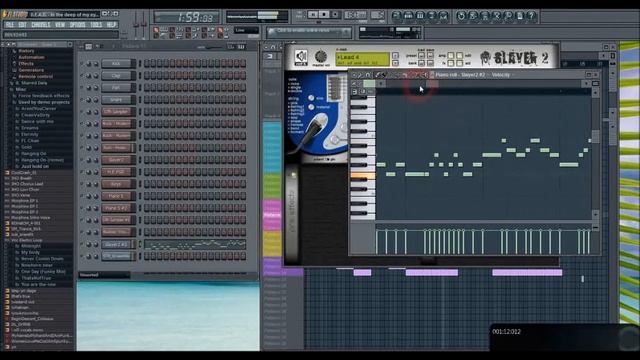Open the snap dropdown showing Line

(x=247, y=31)
